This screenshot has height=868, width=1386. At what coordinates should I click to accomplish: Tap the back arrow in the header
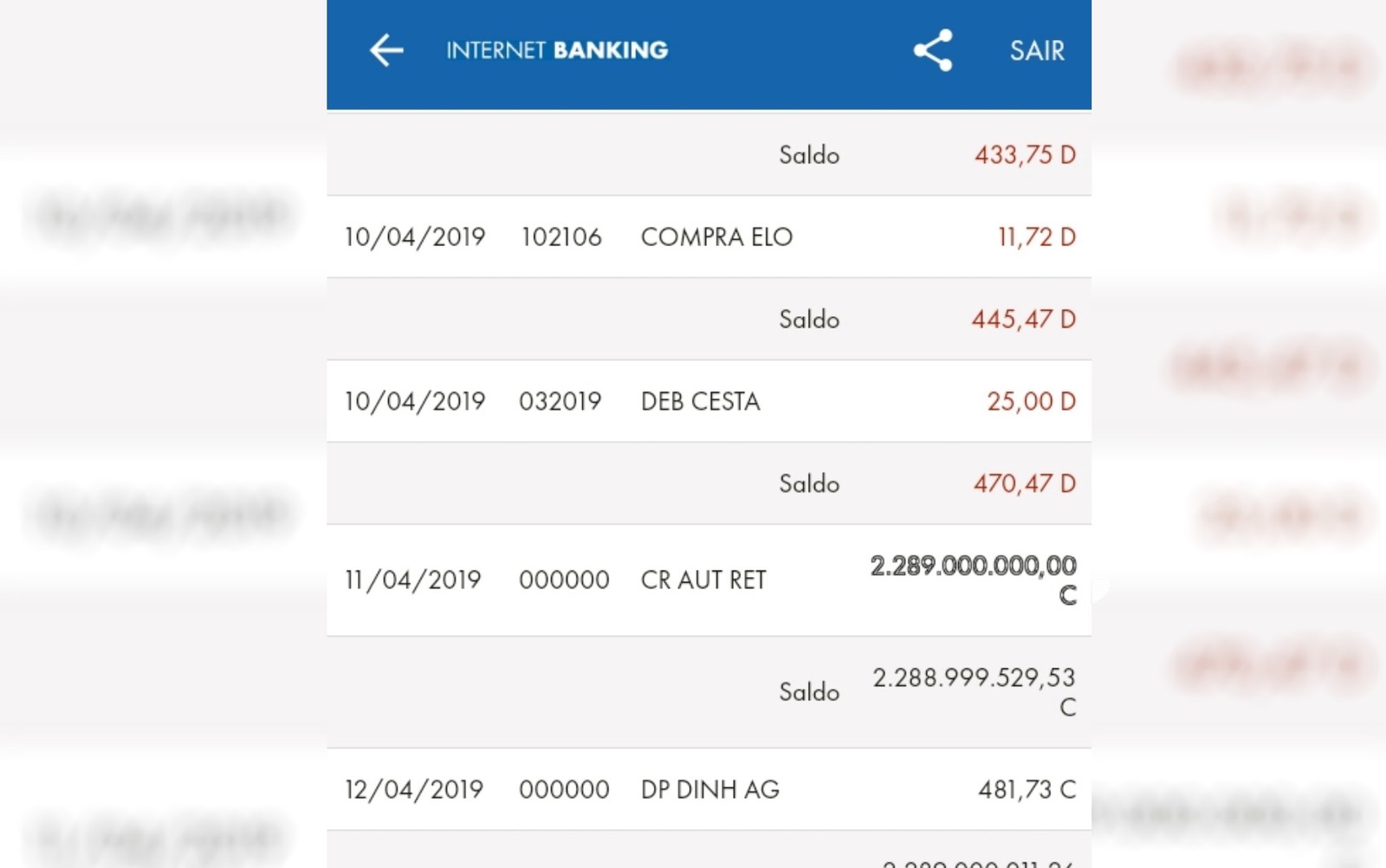click(x=385, y=49)
